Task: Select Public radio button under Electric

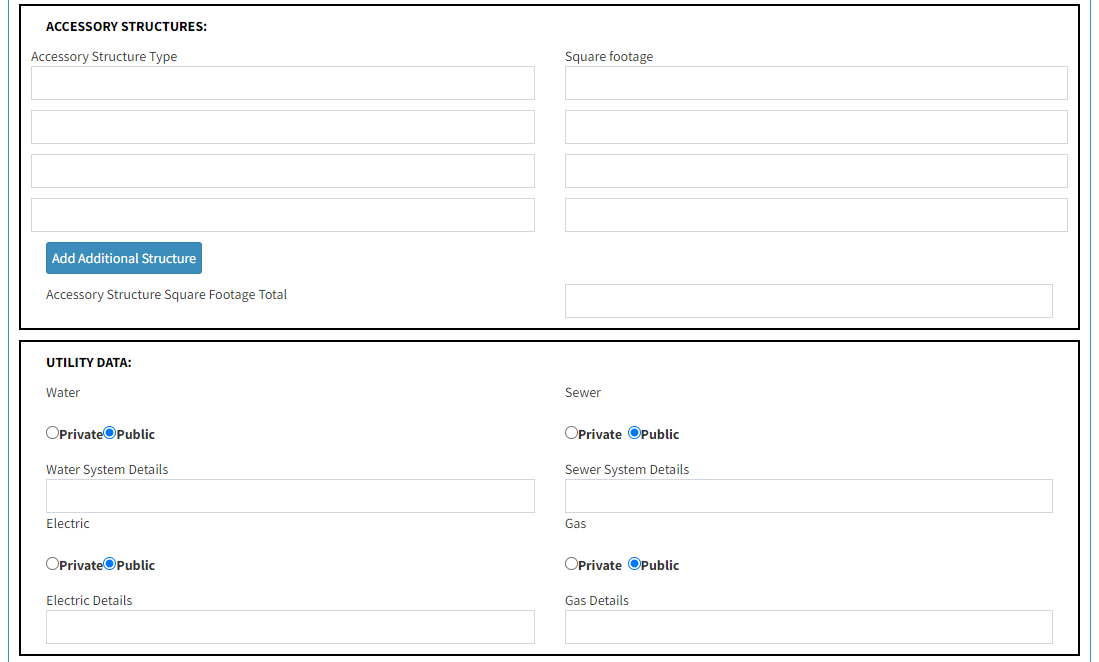Action: tap(109, 564)
